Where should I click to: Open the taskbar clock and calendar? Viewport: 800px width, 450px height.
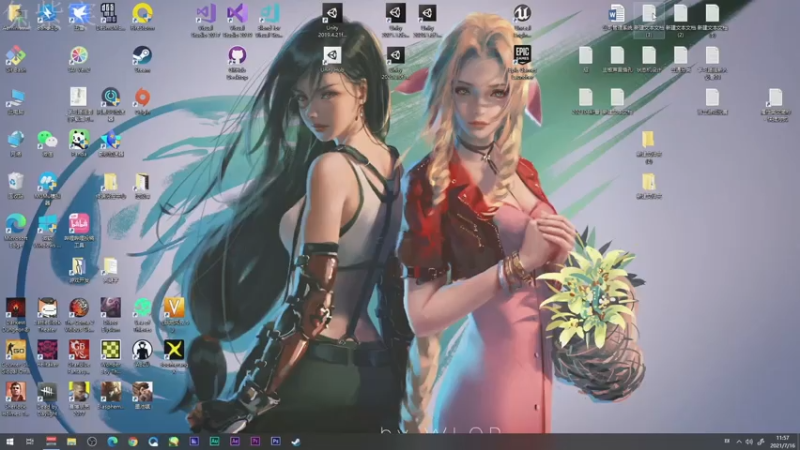[783, 441]
